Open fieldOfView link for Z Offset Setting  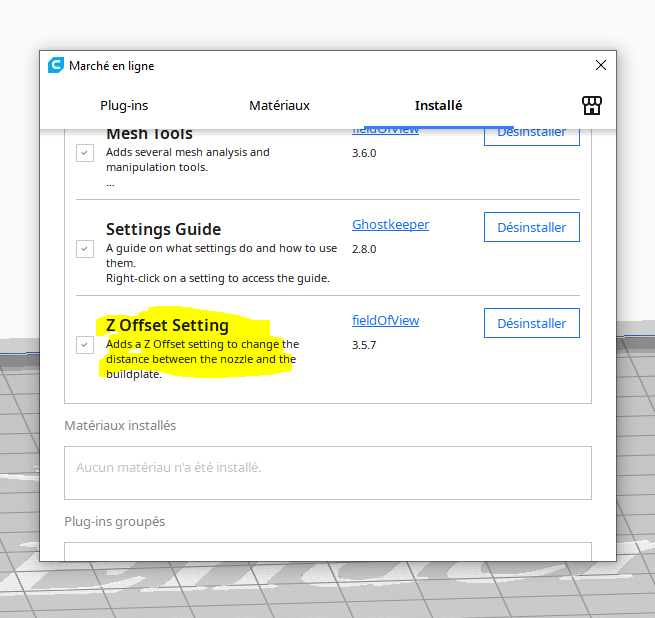click(x=386, y=320)
